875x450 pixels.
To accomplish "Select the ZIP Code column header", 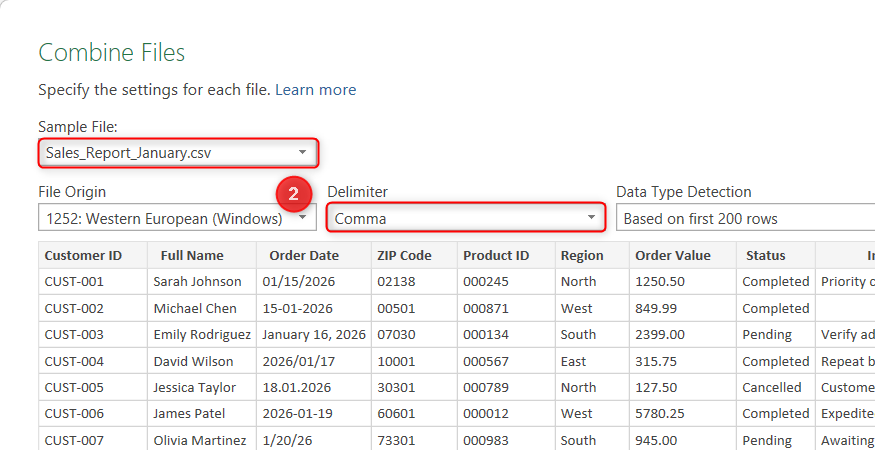I will (x=415, y=255).
